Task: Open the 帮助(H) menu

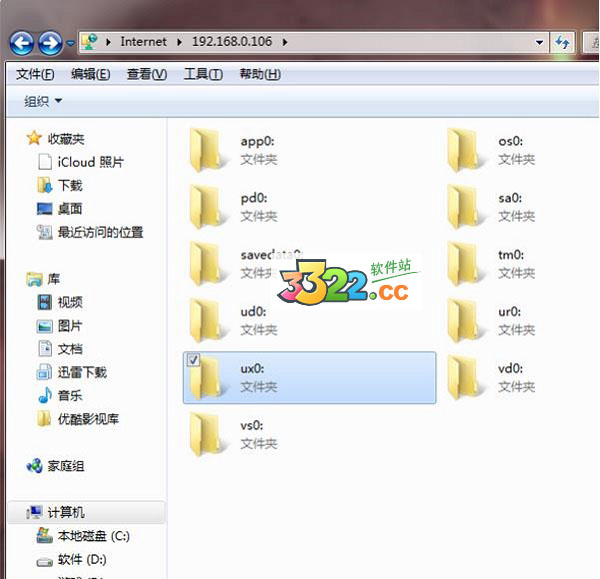Action: click(x=260, y=74)
